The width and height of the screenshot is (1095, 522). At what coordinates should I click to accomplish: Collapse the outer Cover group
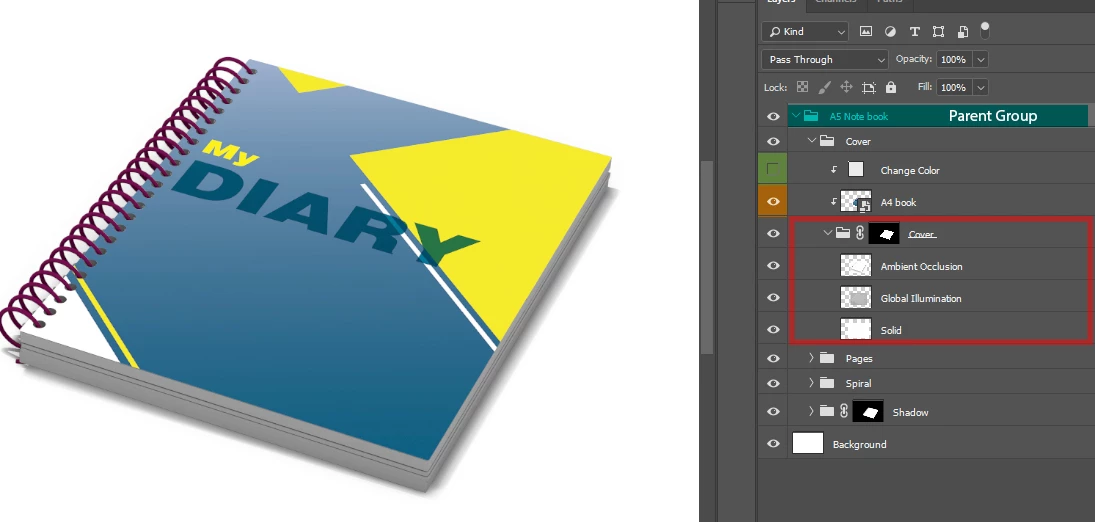click(x=811, y=141)
